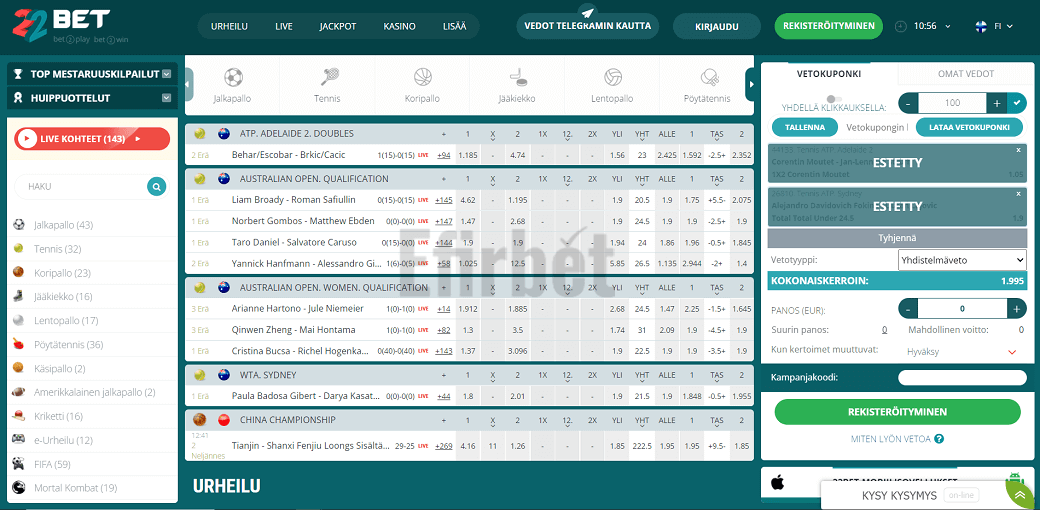The width and height of the screenshot is (1040, 510).
Task: Open Kriketti (16) in sidebar
Action: 93,416
